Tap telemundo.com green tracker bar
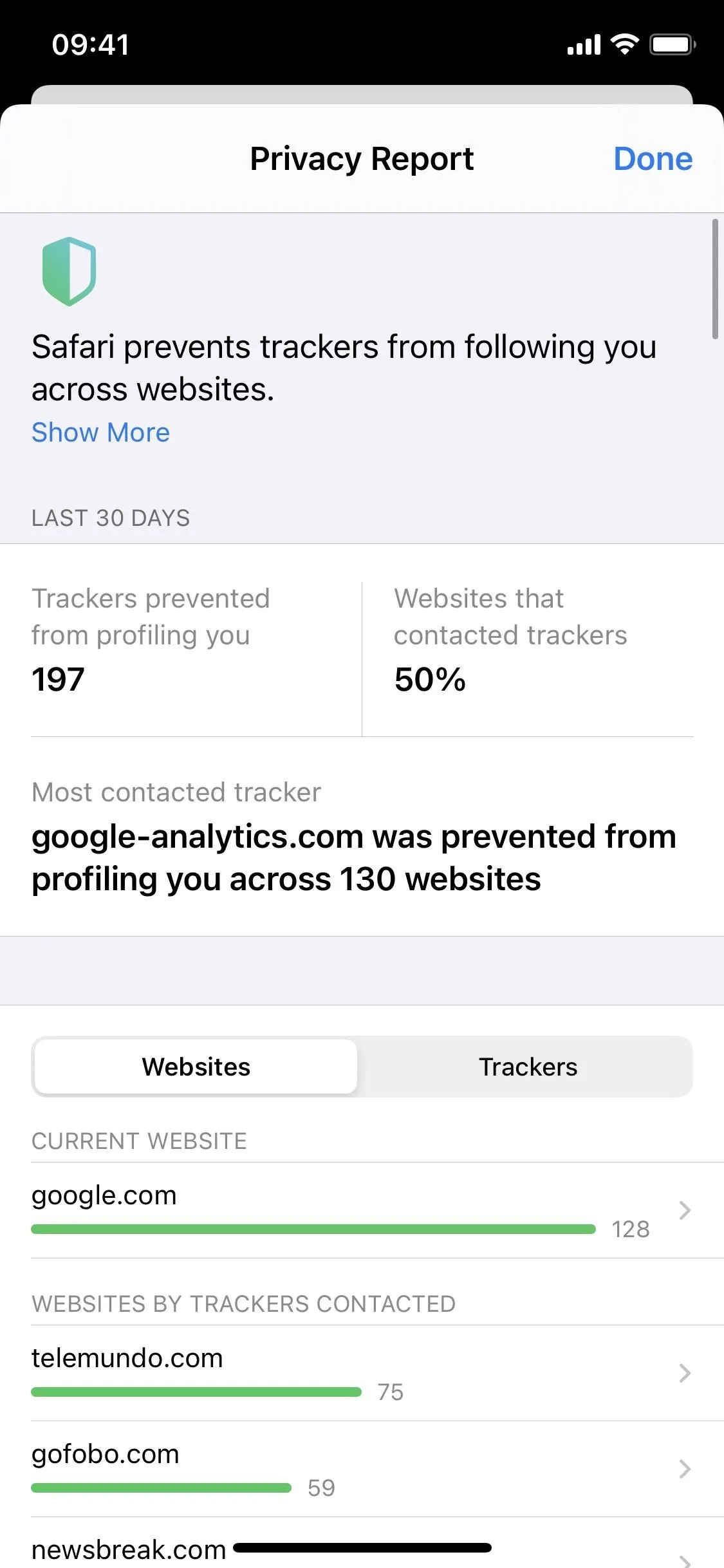Image resolution: width=724 pixels, height=1568 pixels. click(x=196, y=1392)
